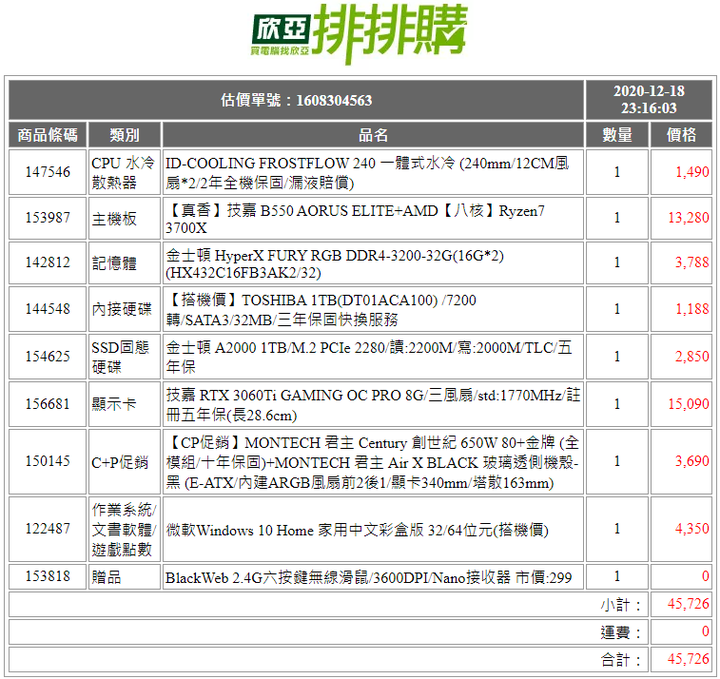Click the TOSHIBA 1TB product name
This screenshot has height=679, width=720.
pos(321,309)
